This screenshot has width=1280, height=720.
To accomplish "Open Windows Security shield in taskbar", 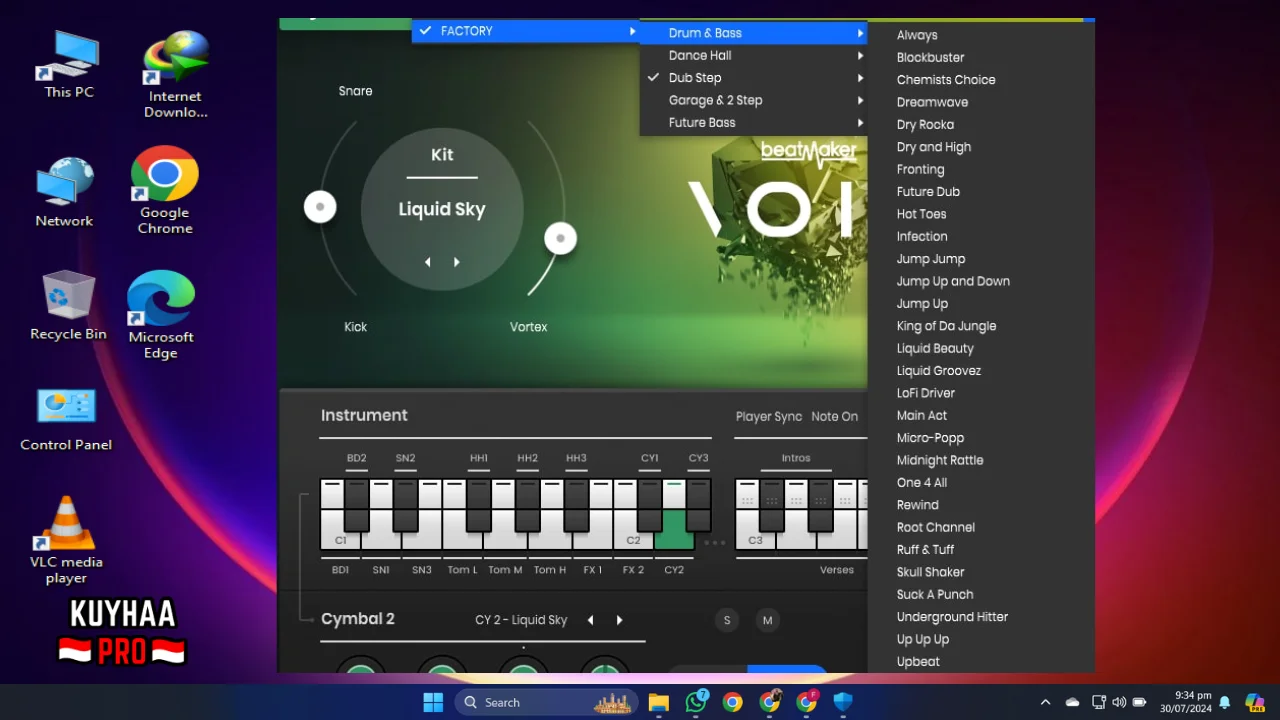I will coord(843,702).
